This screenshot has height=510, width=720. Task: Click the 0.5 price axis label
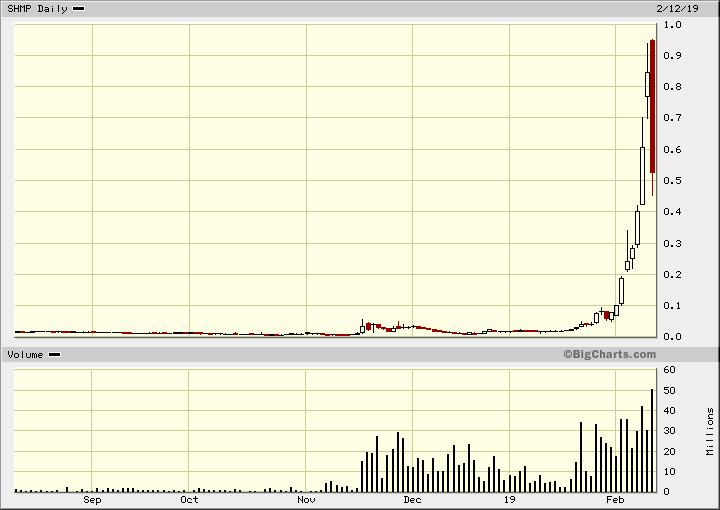pyautogui.click(x=672, y=180)
